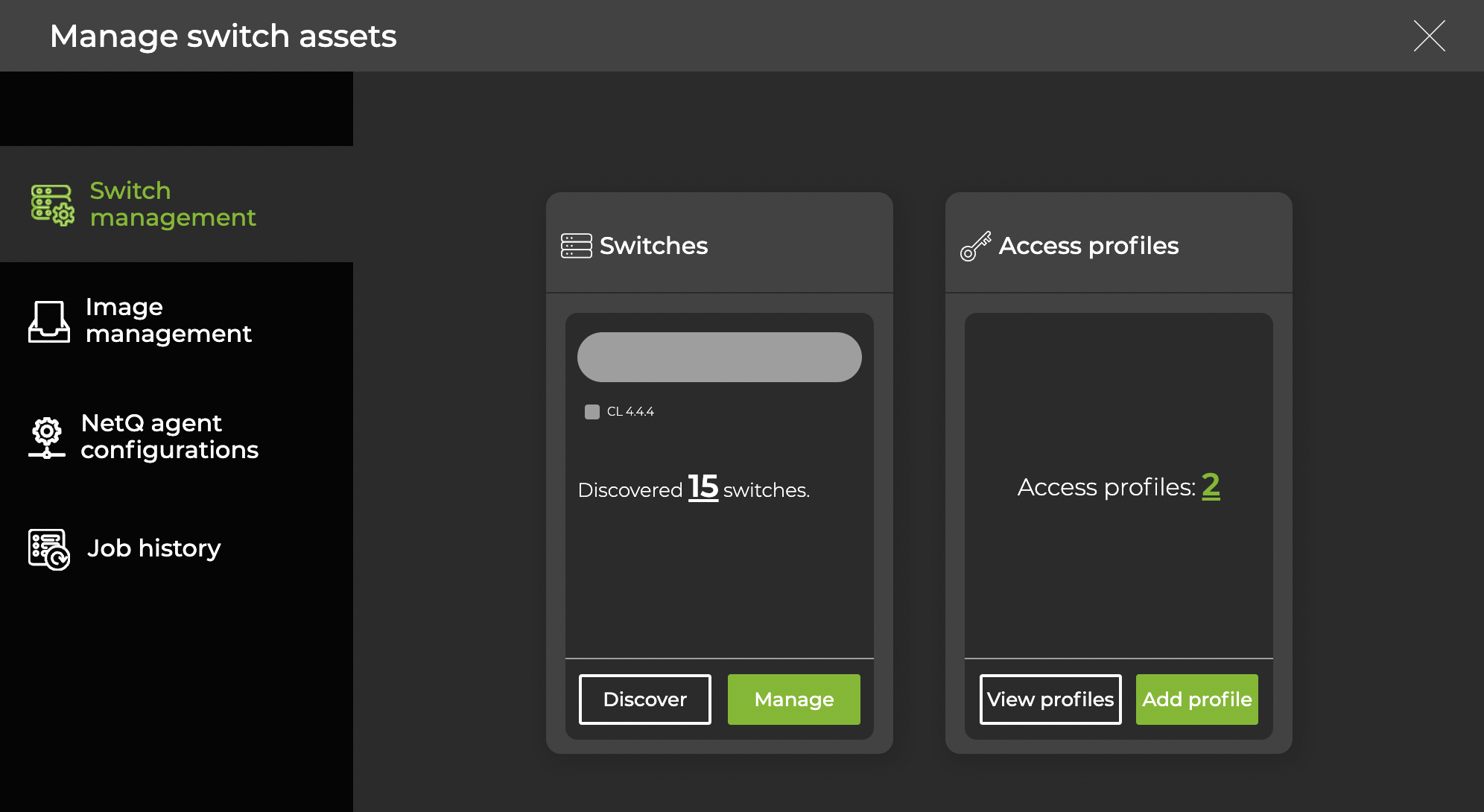Click the green Manage button
This screenshot has height=812, width=1484.
coord(793,699)
